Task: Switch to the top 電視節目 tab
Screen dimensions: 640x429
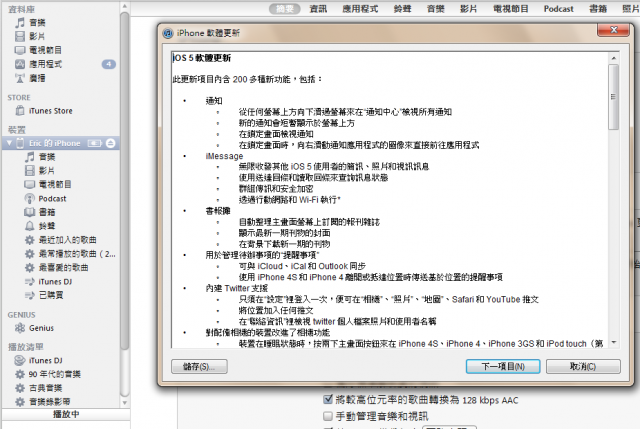Action: (x=511, y=9)
